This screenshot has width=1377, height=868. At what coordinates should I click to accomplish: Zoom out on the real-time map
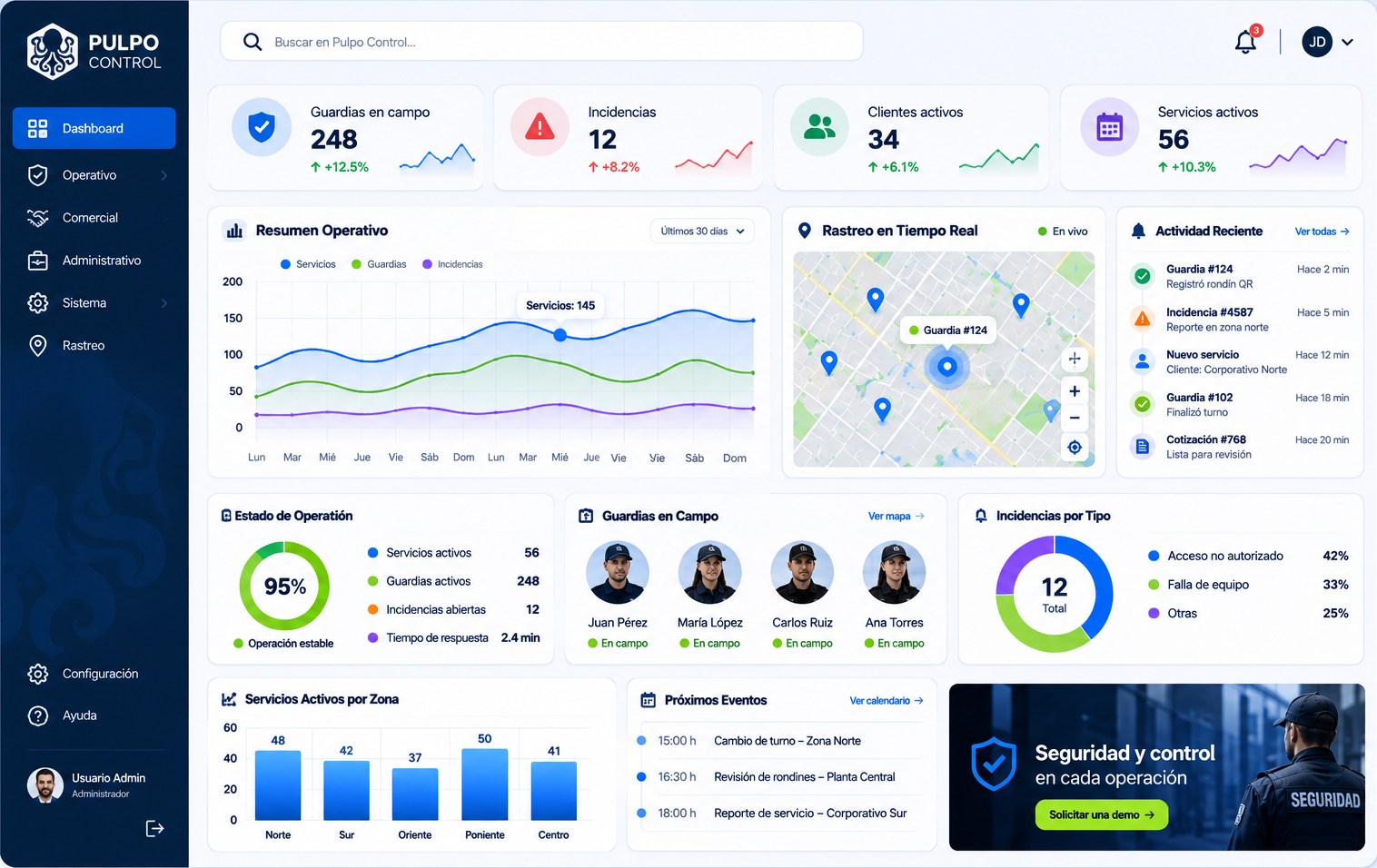point(1075,418)
